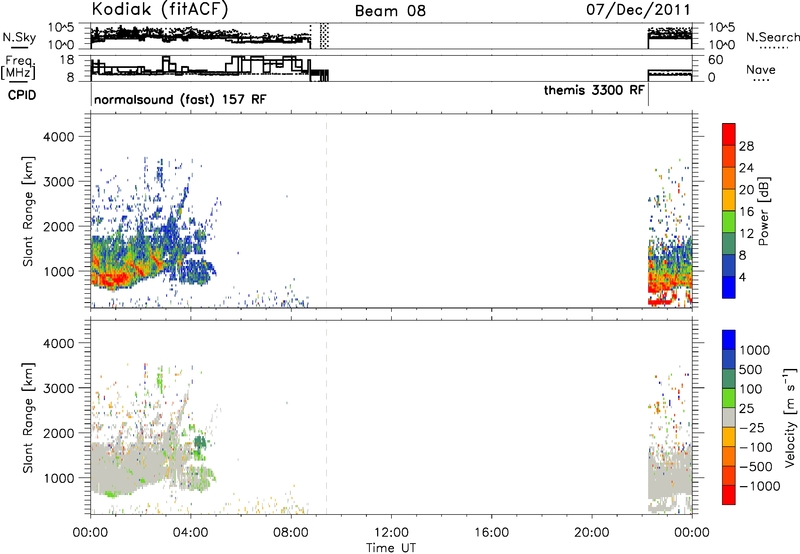Screen dimensions: 800x554
Task: Click the "Time UT" axis title
Action: 391,548
